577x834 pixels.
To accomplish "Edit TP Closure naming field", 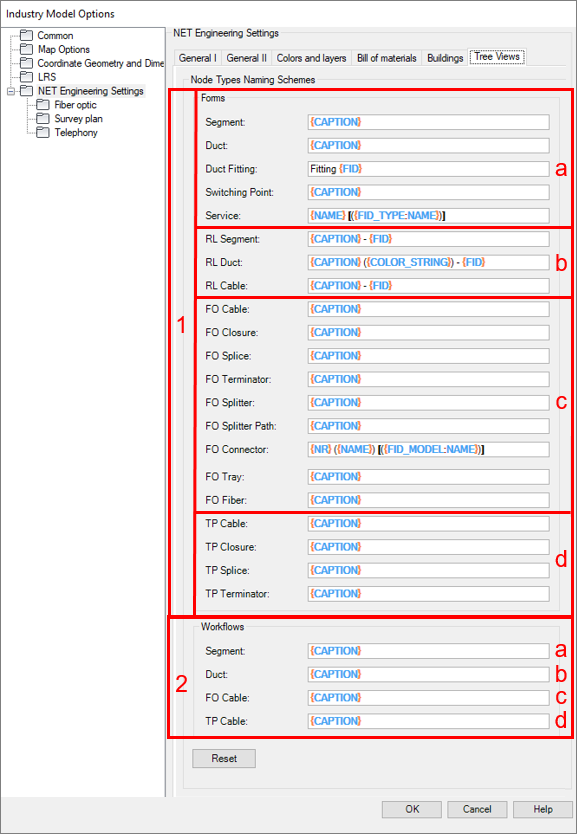I will pos(428,547).
